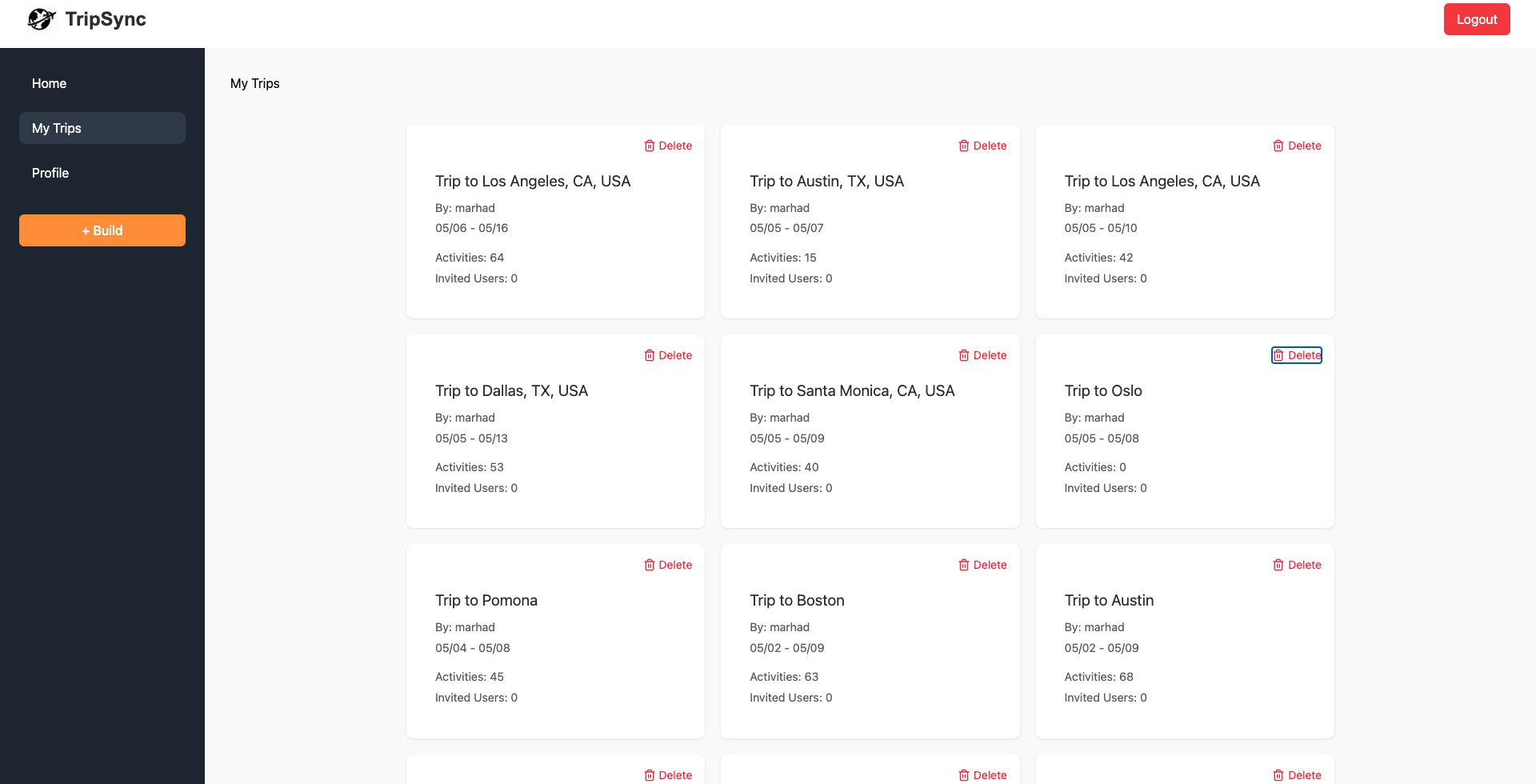The width and height of the screenshot is (1536, 784).
Task: Click the TripSync brand name text
Action: (x=106, y=19)
